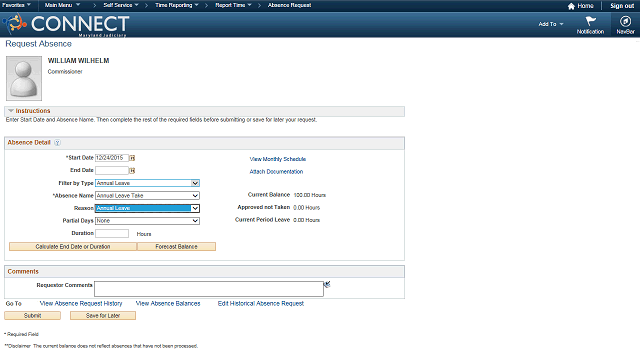Expand the Add To menu

click(551, 24)
